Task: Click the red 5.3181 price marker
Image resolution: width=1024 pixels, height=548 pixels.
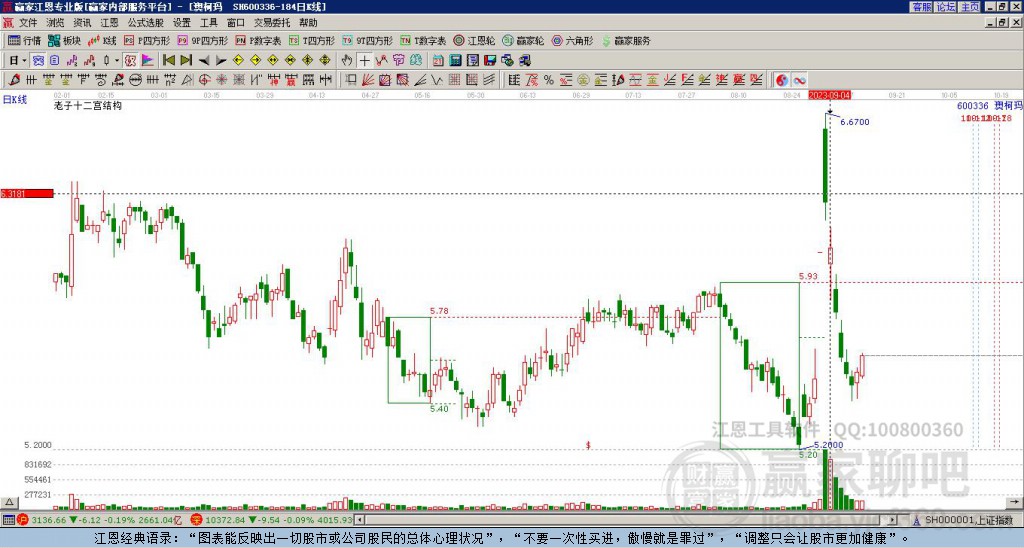Action: 27,193
